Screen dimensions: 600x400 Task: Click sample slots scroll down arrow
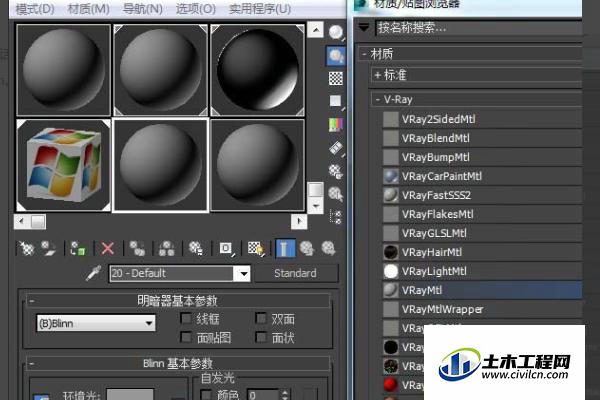[x=316, y=207]
